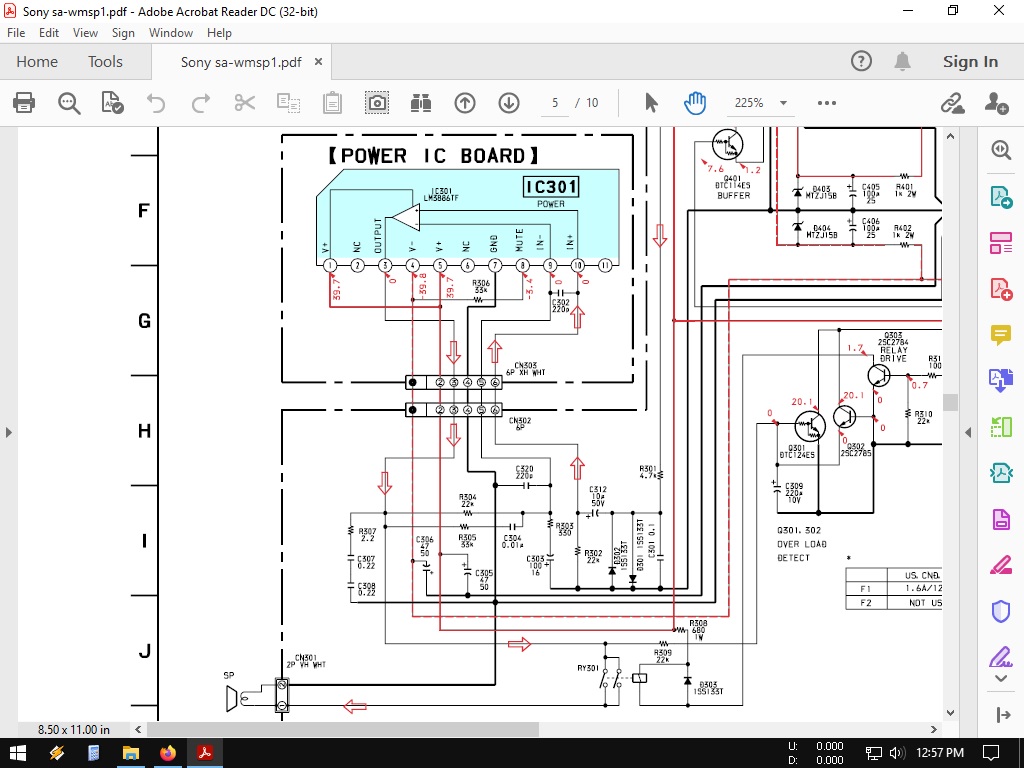Collapse right pane with arrow-bar icon

[1004, 714]
